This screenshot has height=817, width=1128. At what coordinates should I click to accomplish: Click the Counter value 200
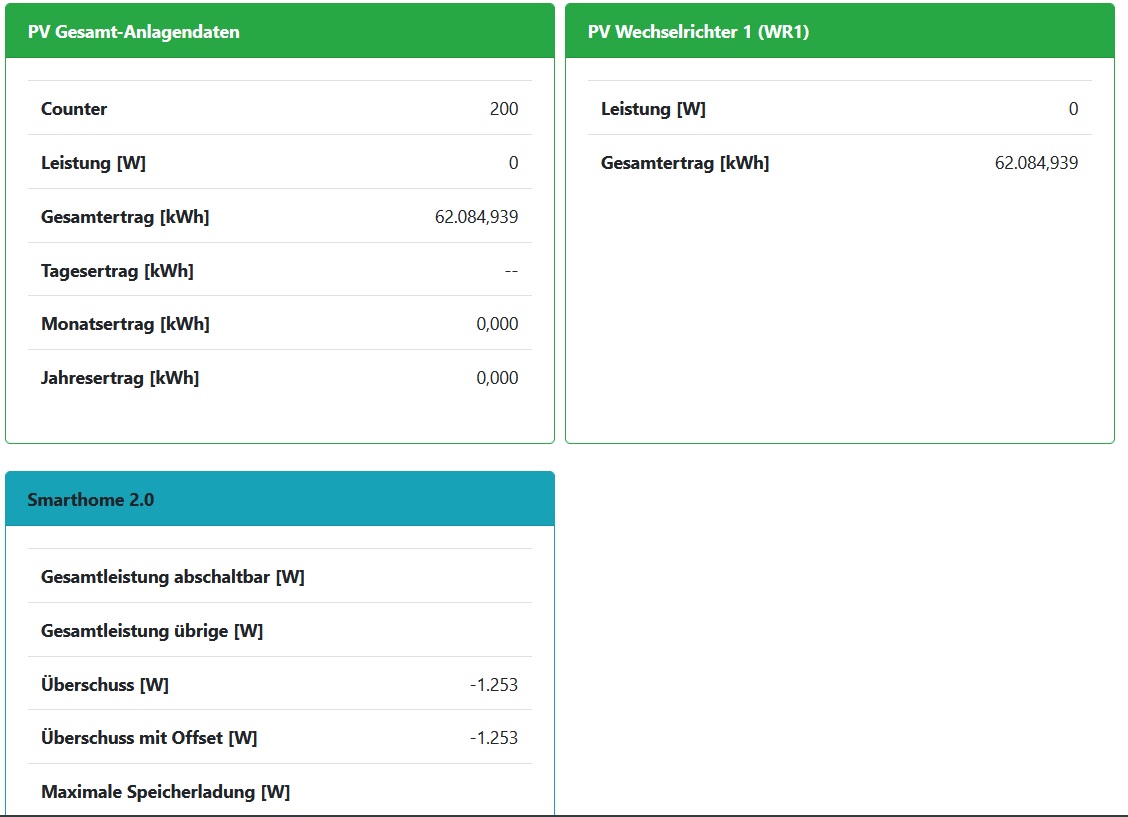pos(504,109)
